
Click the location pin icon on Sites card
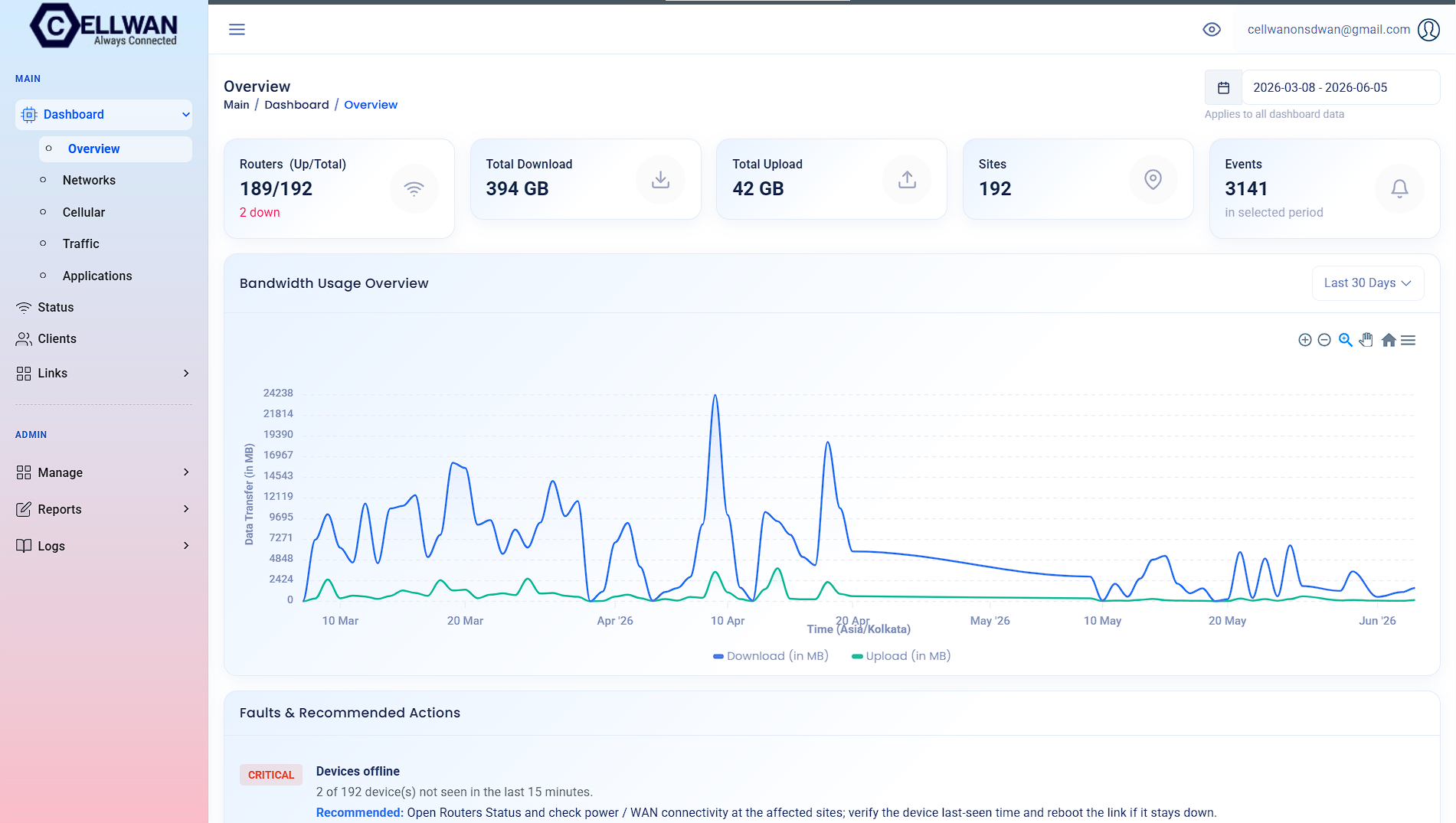pos(1153,179)
